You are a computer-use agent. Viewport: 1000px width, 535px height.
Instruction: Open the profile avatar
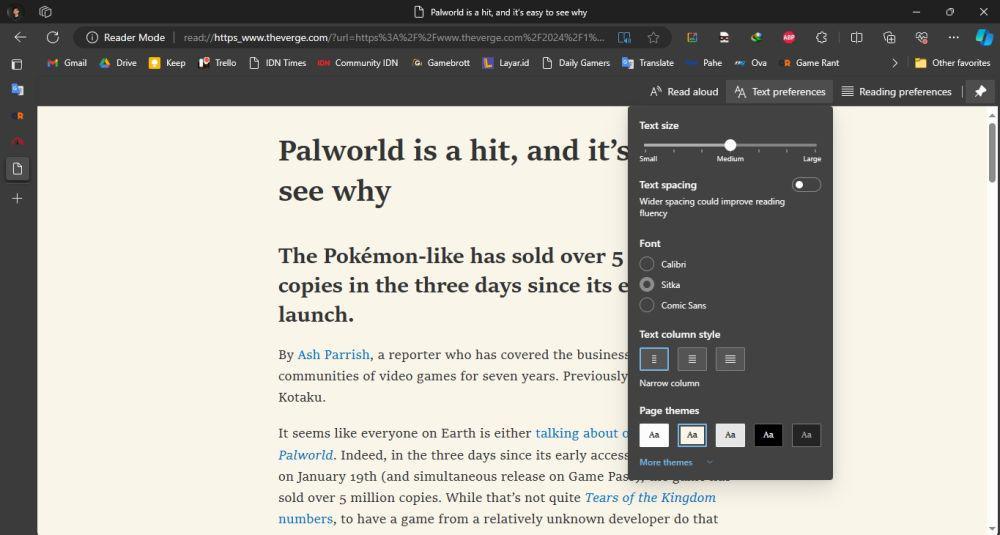(15, 11)
